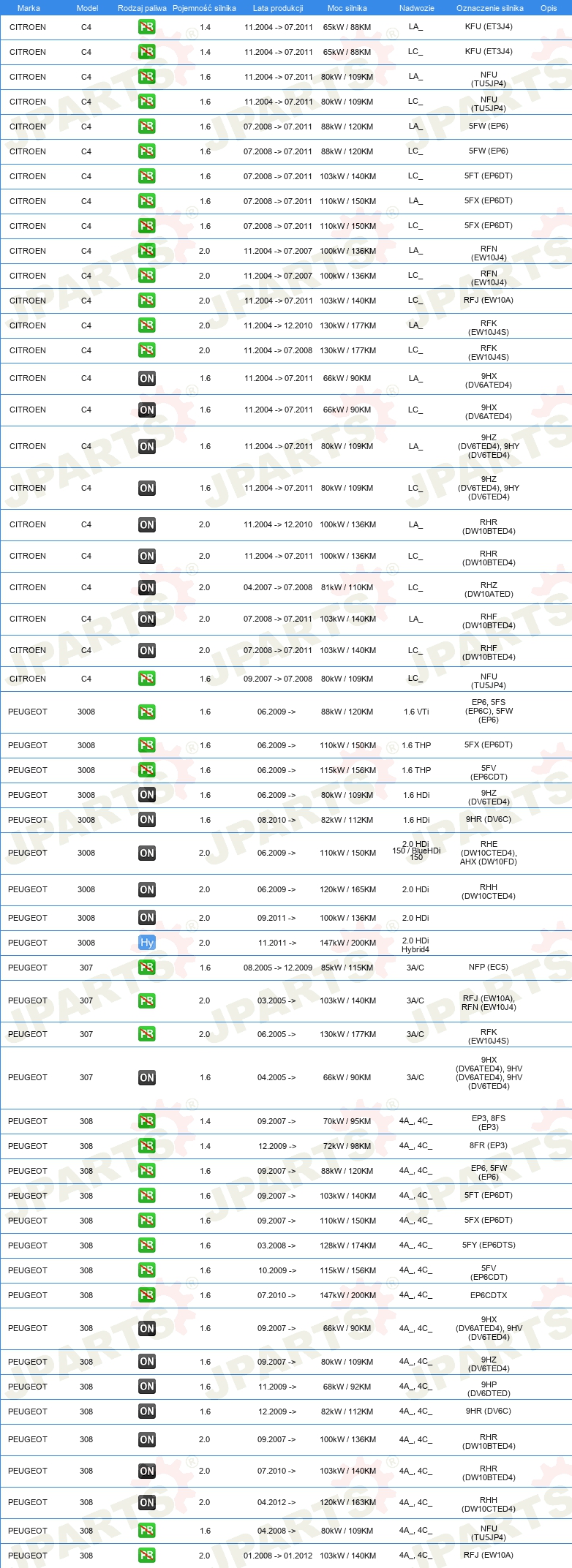Click PB icon in Citroen C4 11.2004 -> 12.2010 130kW row

tap(147, 325)
